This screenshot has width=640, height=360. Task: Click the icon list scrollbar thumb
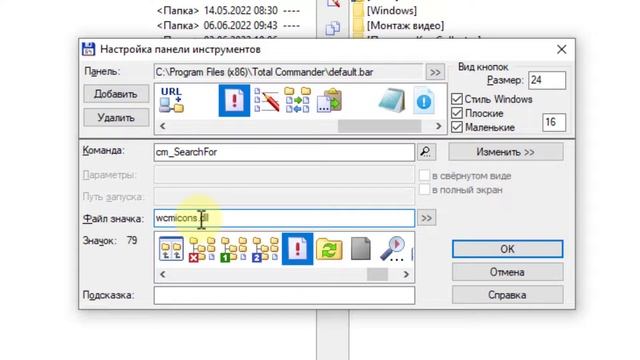(377, 274)
